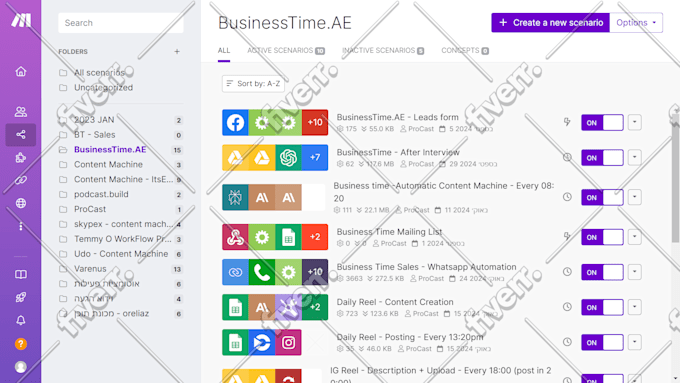This screenshot has height=383, width=680.
Task: Open Uncategorized folder
Action: pyautogui.click(x=103, y=88)
